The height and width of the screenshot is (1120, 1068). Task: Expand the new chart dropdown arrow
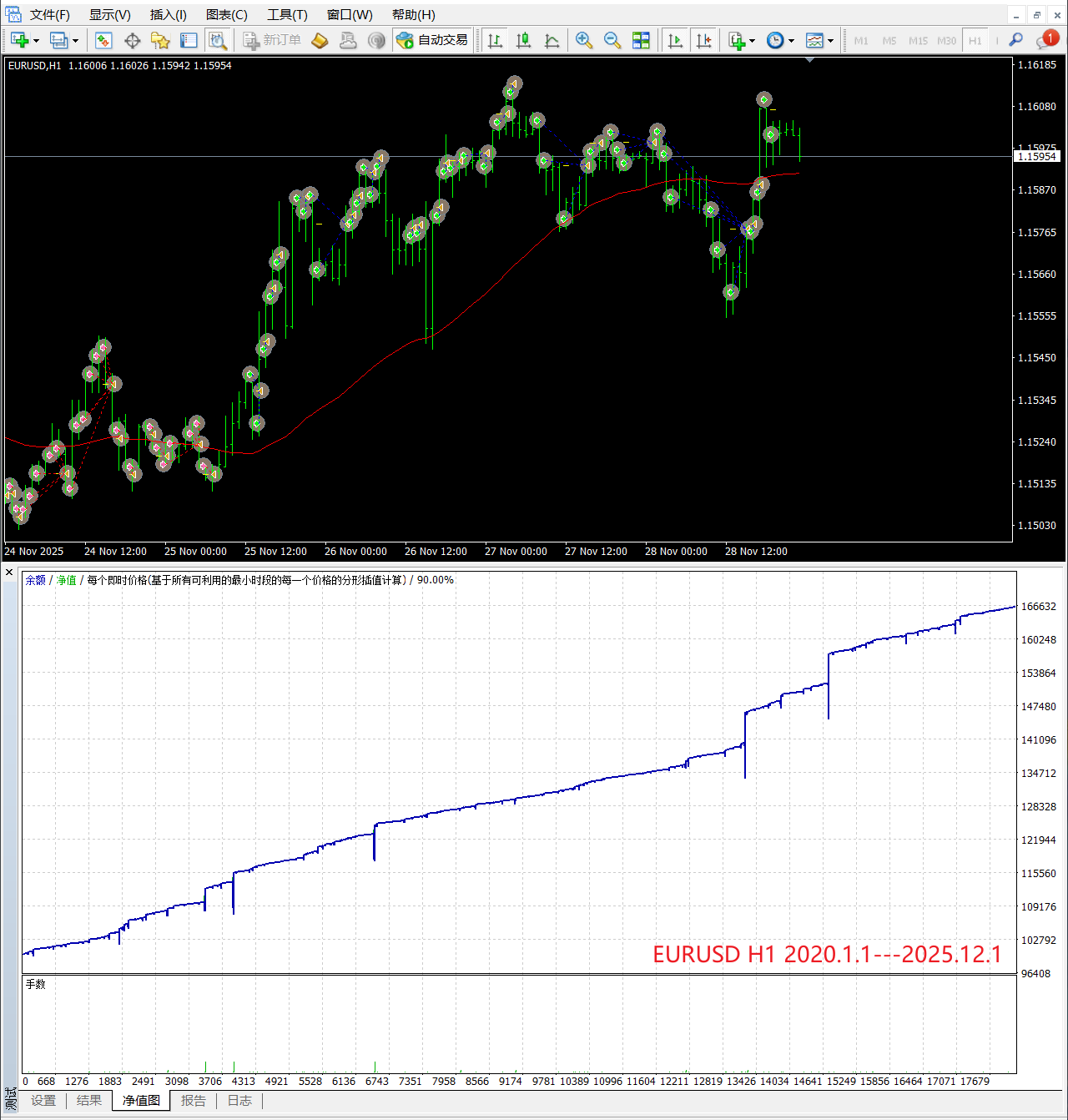coord(37,41)
